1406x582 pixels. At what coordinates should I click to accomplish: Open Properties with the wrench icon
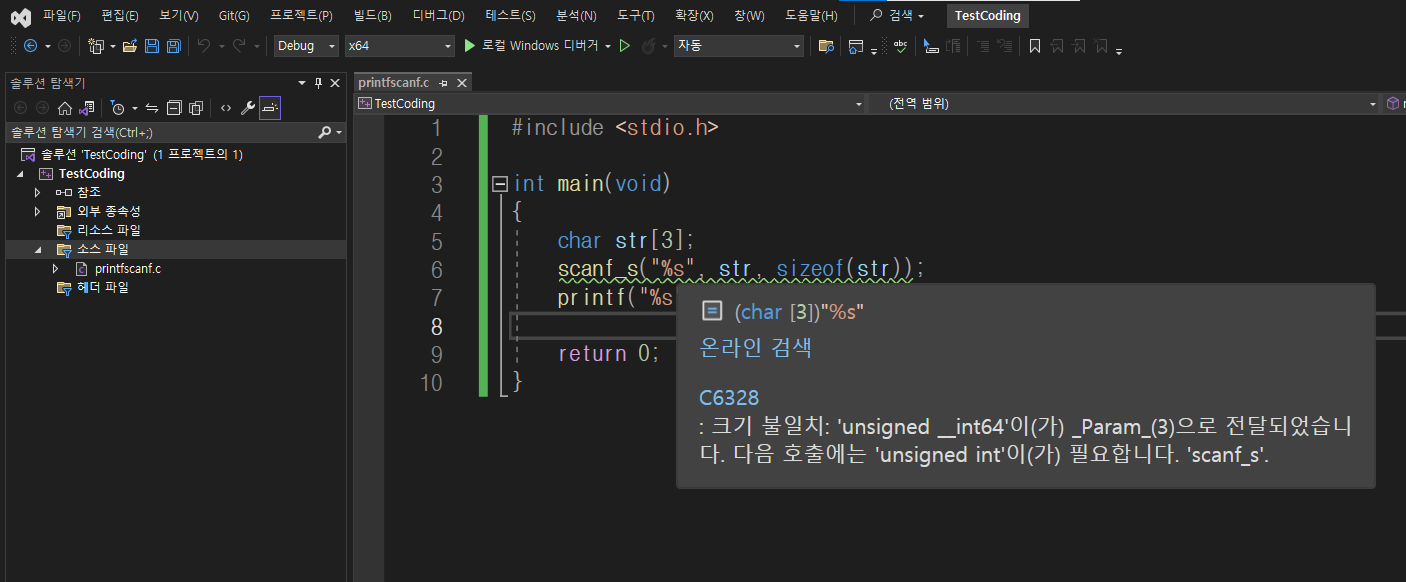(x=247, y=108)
